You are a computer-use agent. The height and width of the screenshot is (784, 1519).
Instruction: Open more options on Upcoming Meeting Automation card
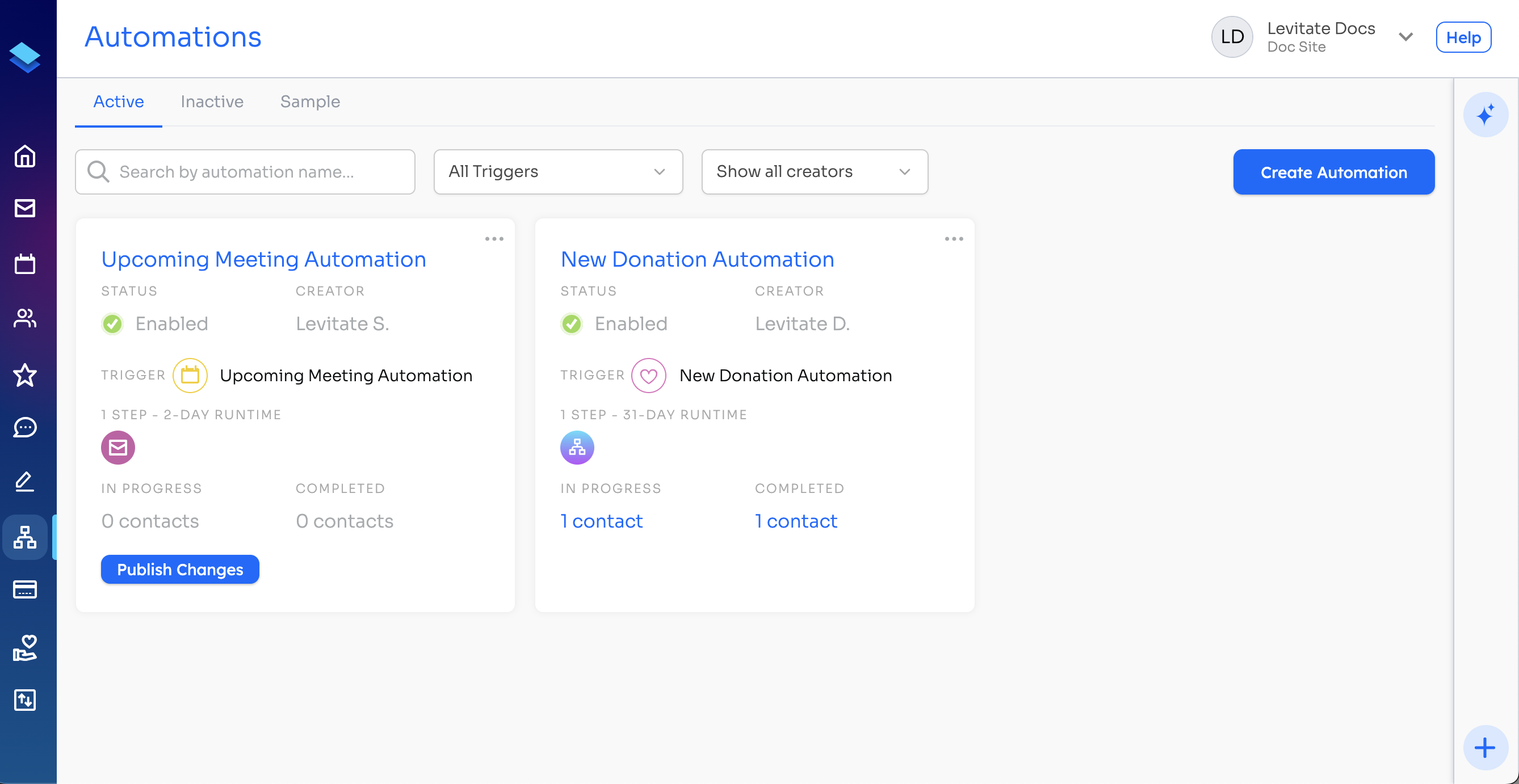[494, 239]
